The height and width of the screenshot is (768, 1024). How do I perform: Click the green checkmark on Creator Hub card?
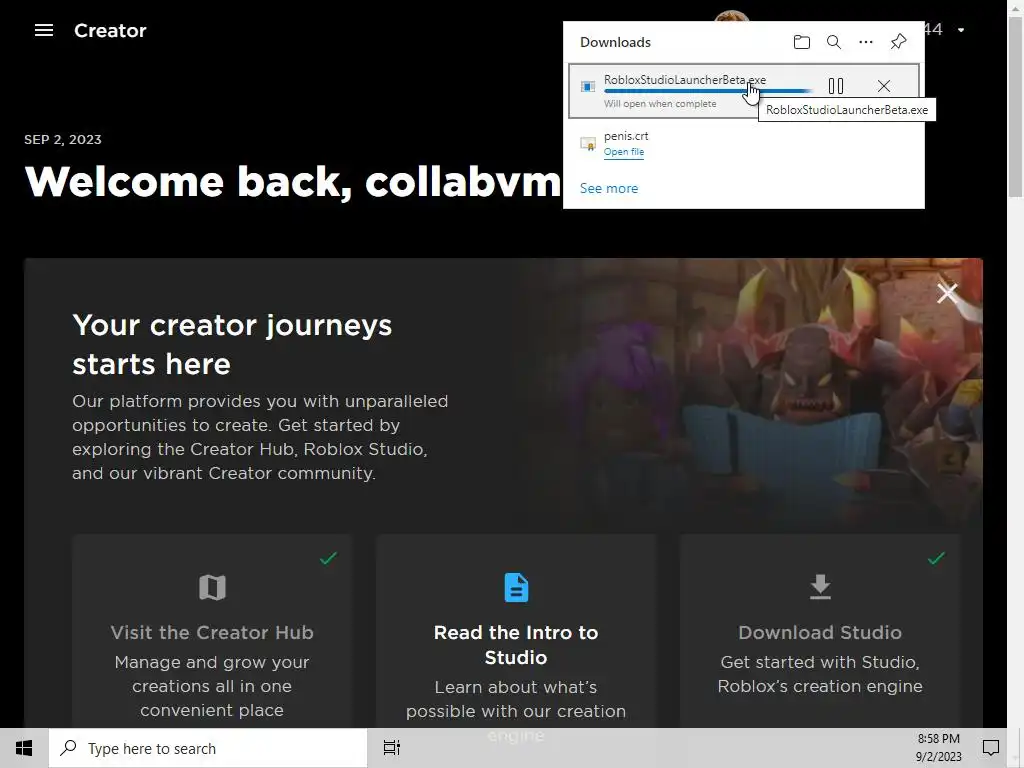point(328,558)
